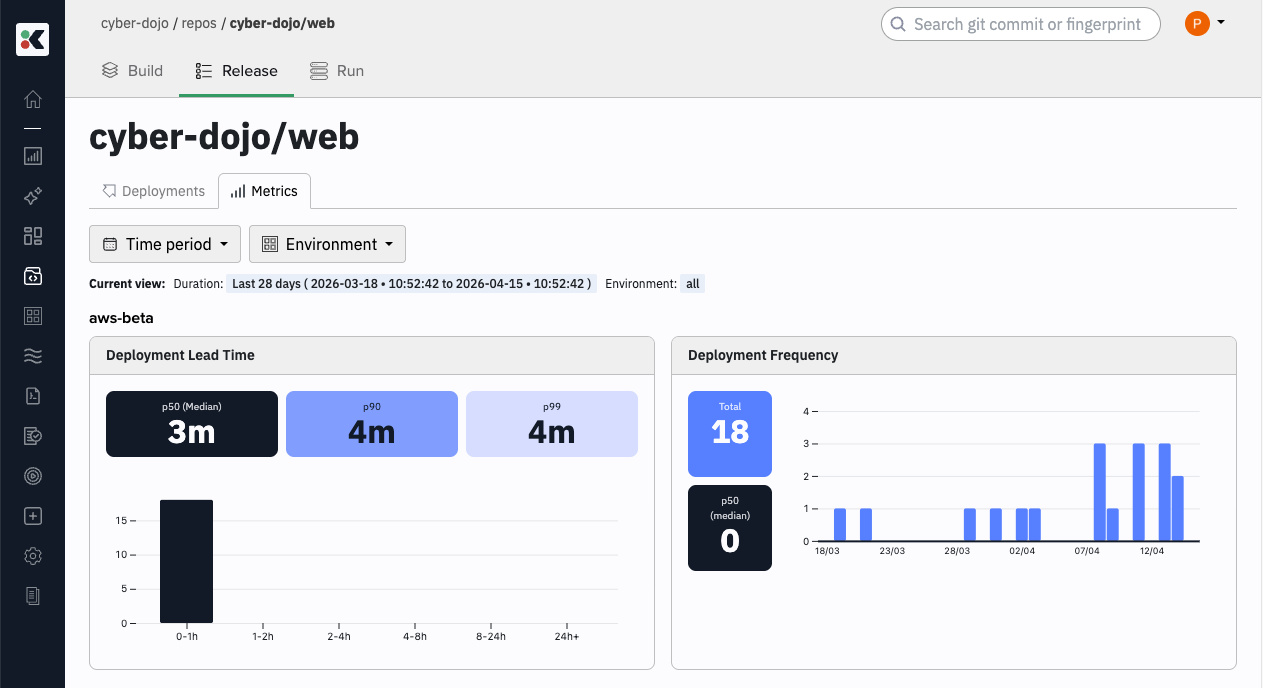1263x688 pixels.
Task: Click the p50 (Median) 3m card
Action: click(192, 424)
